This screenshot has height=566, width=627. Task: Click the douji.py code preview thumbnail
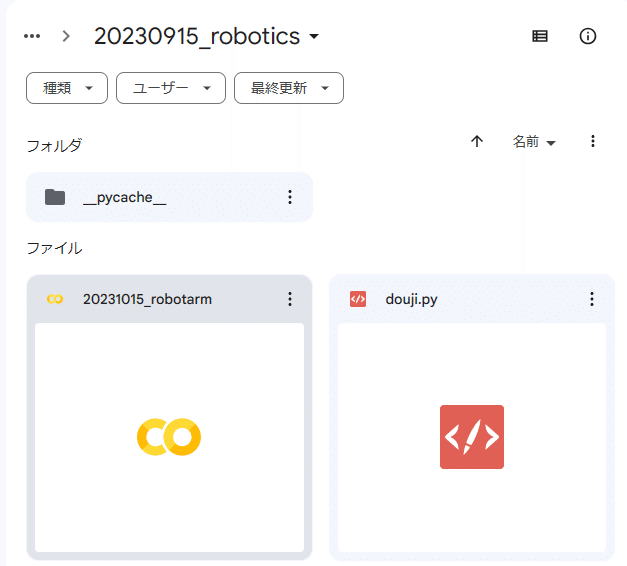[x=472, y=438]
